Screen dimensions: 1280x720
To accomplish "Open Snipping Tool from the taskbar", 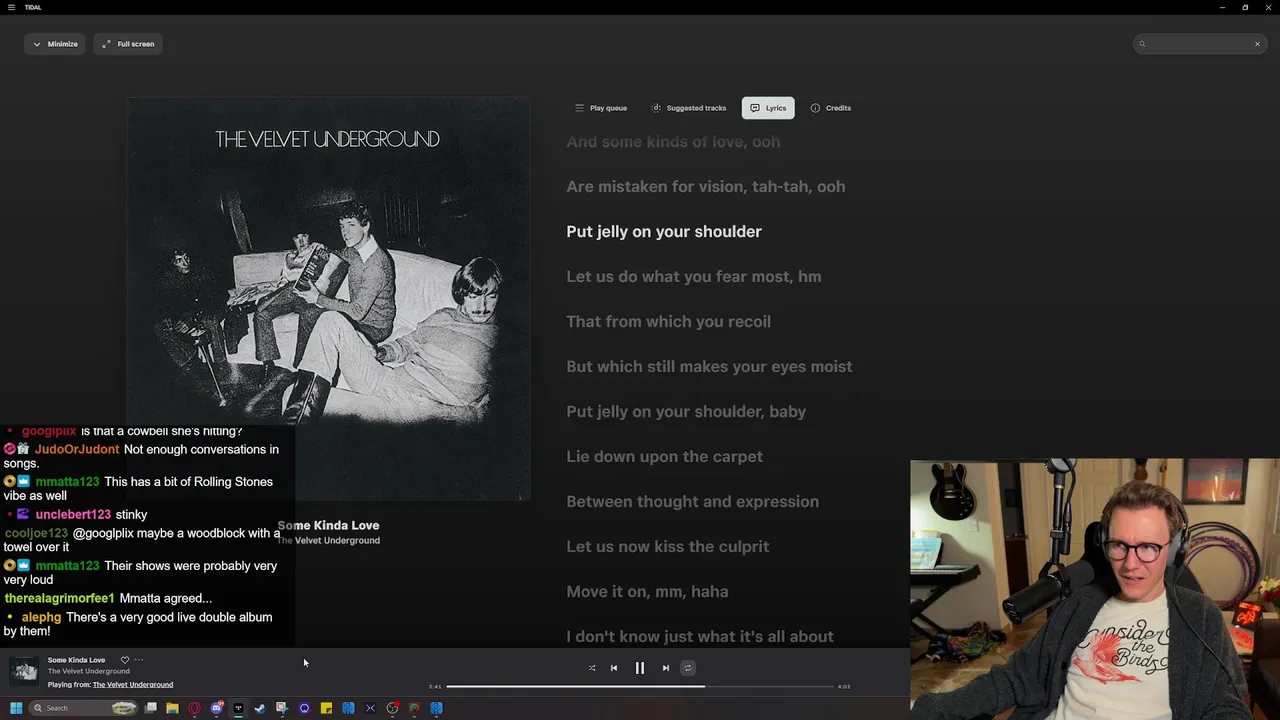I will point(282,708).
